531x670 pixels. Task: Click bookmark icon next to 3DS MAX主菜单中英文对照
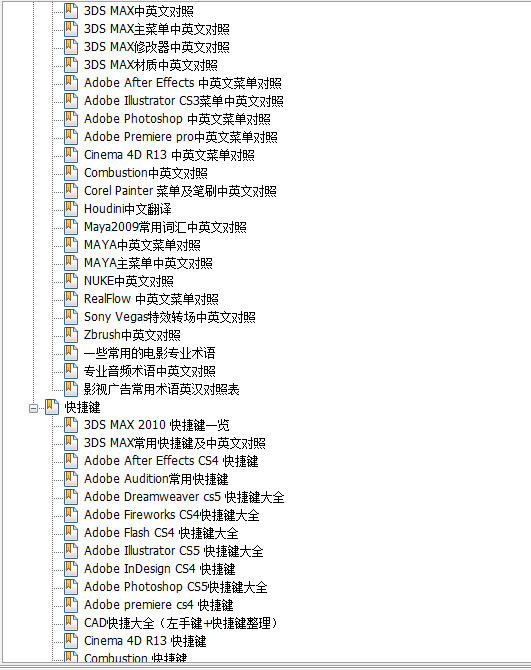point(71,29)
